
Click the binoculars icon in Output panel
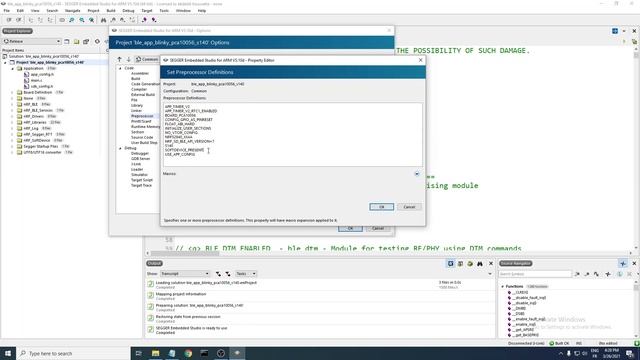pos(480,264)
